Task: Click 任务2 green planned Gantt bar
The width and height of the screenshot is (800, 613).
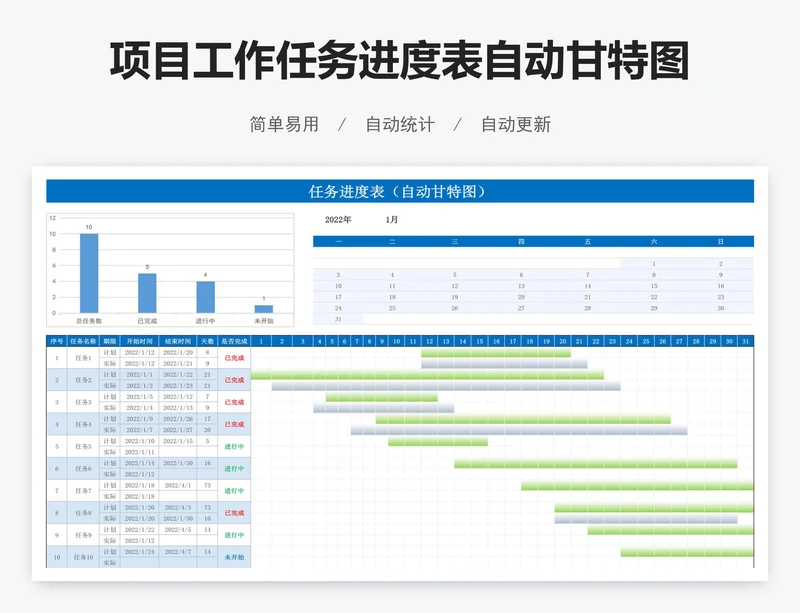Action: click(428, 375)
